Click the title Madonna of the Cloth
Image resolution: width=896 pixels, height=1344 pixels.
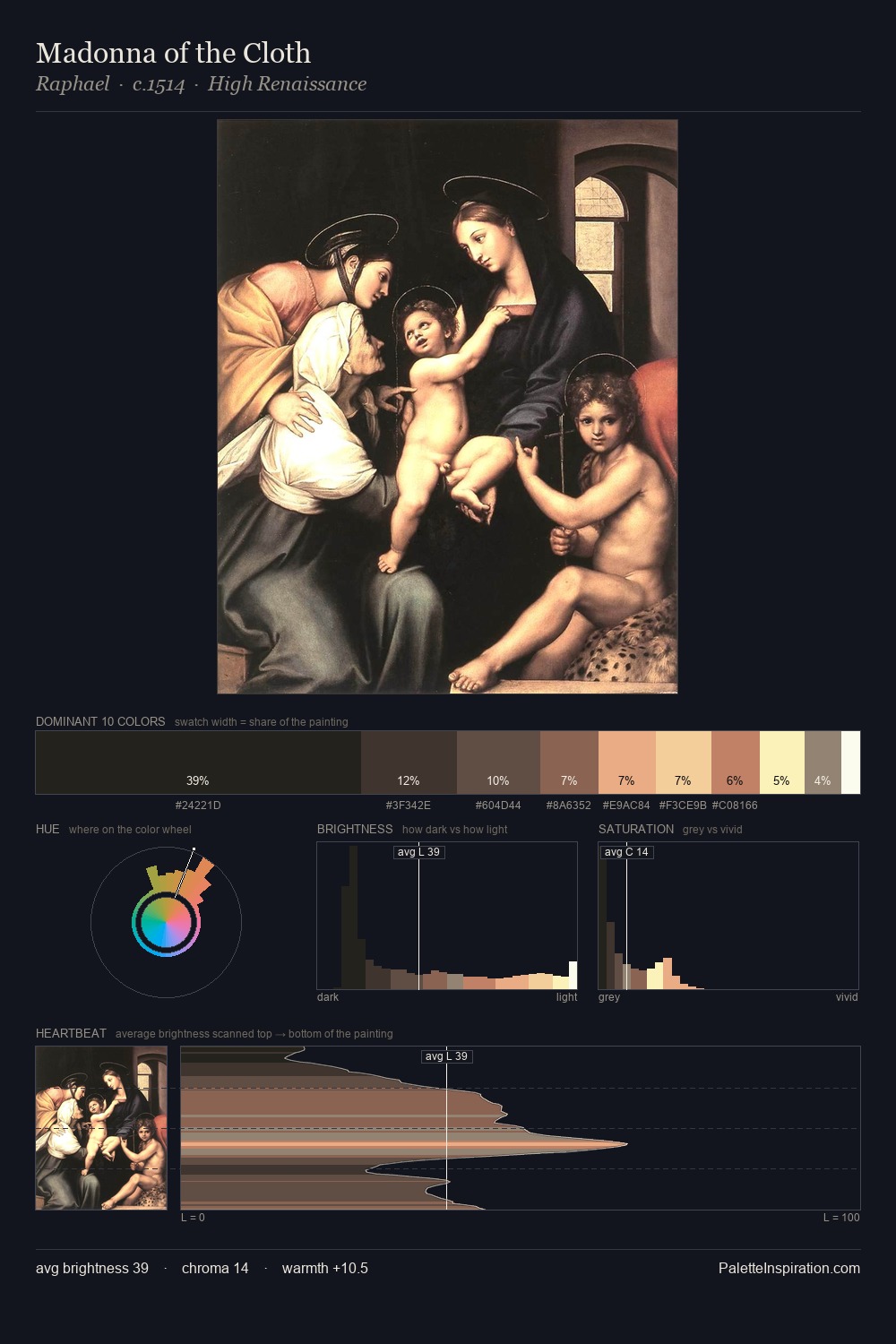click(x=173, y=53)
